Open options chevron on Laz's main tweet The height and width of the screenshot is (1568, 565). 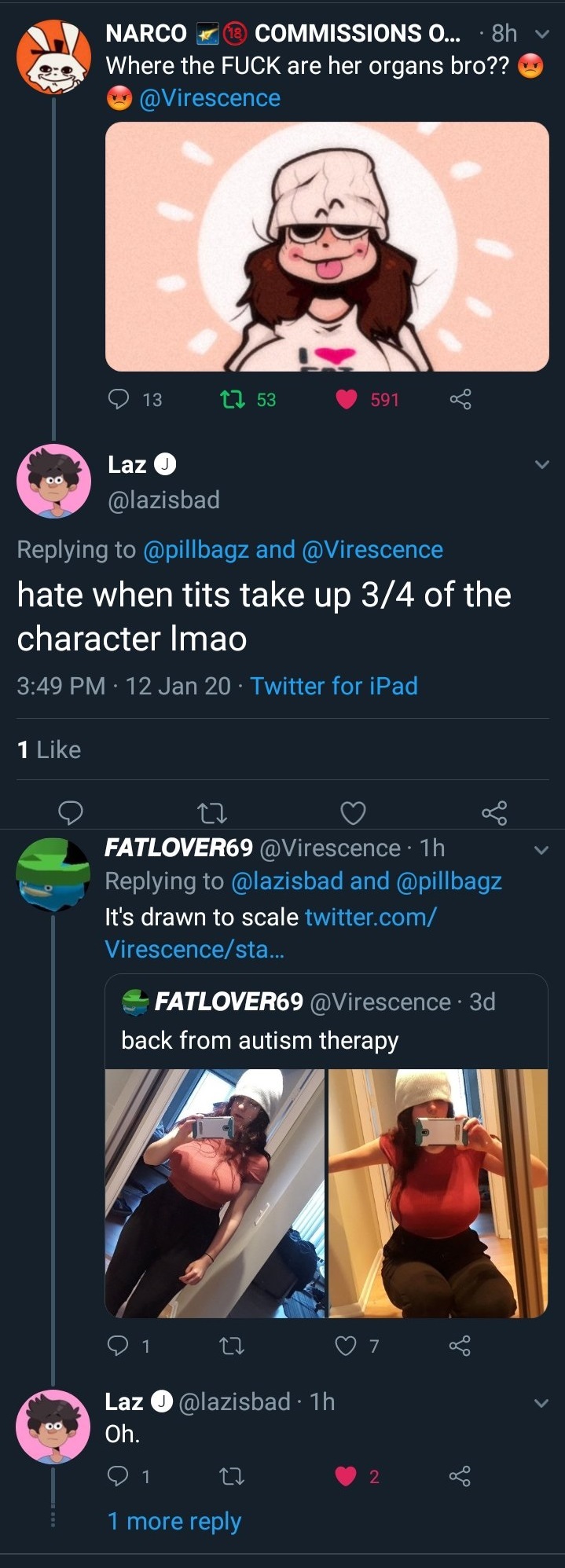(x=541, y=464)
